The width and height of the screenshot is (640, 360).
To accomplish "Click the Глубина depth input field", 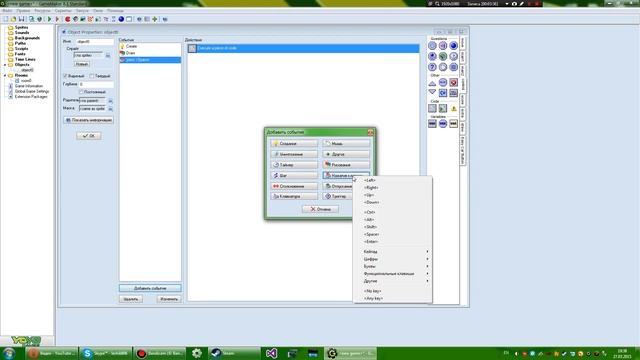I will [96, 84].
